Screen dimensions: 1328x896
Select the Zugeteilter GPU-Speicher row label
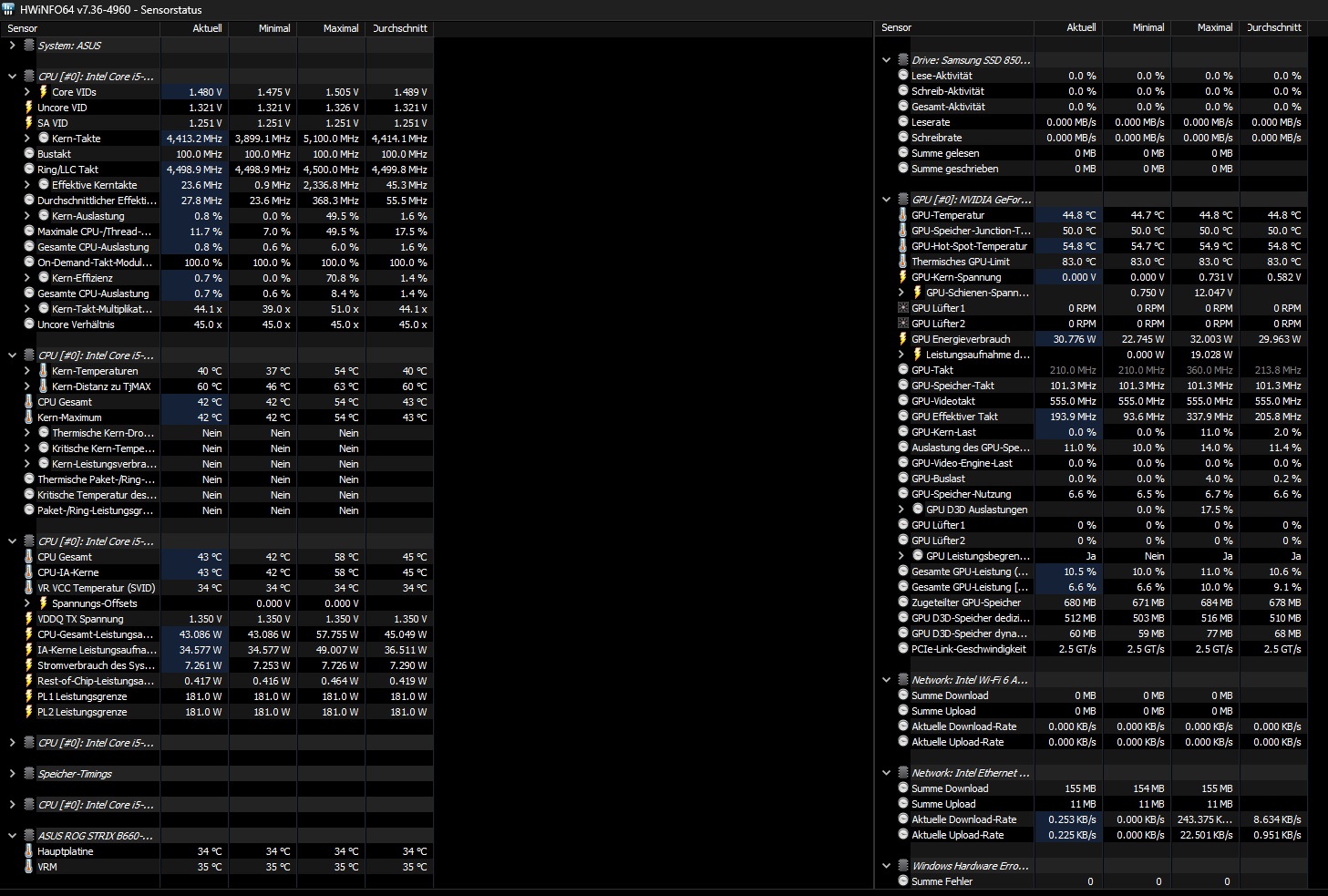tap(966, 602)
